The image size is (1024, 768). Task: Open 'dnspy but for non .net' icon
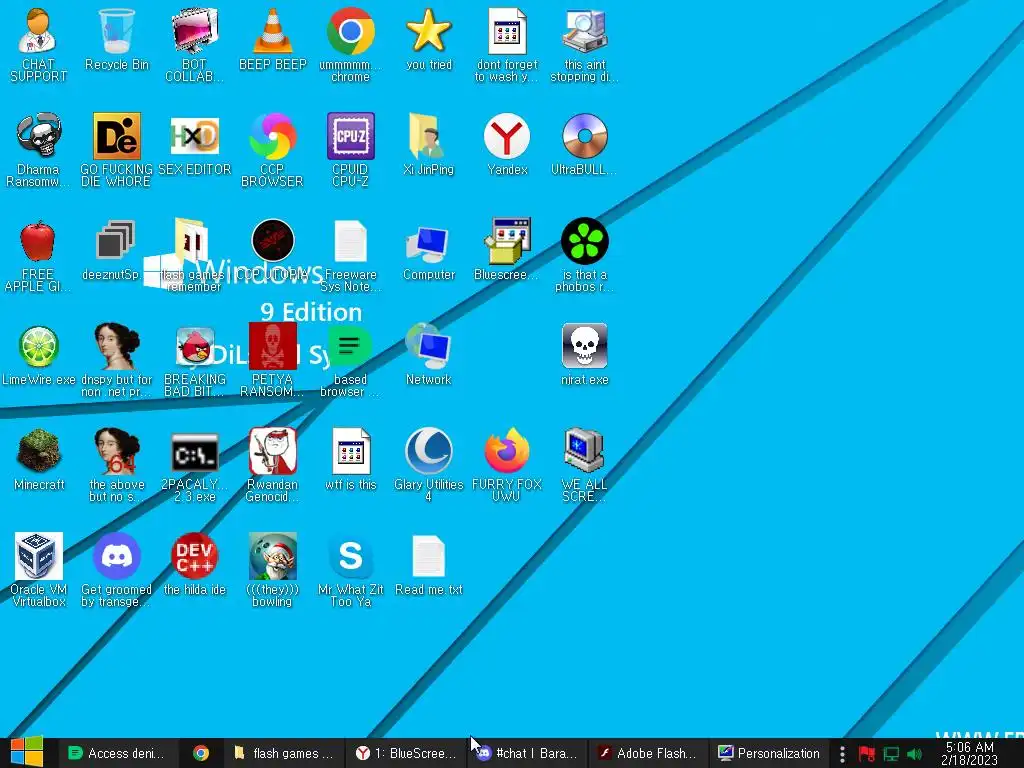click(116, 360)
